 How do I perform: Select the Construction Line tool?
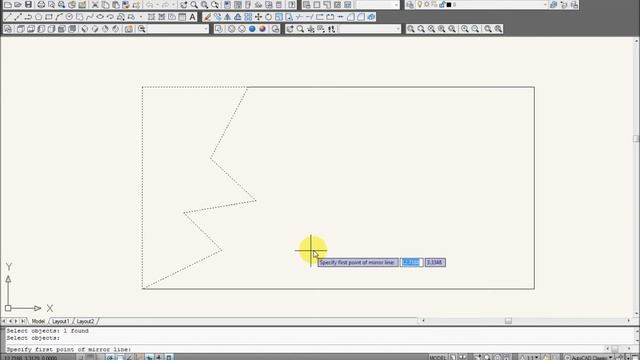point(18,17)
